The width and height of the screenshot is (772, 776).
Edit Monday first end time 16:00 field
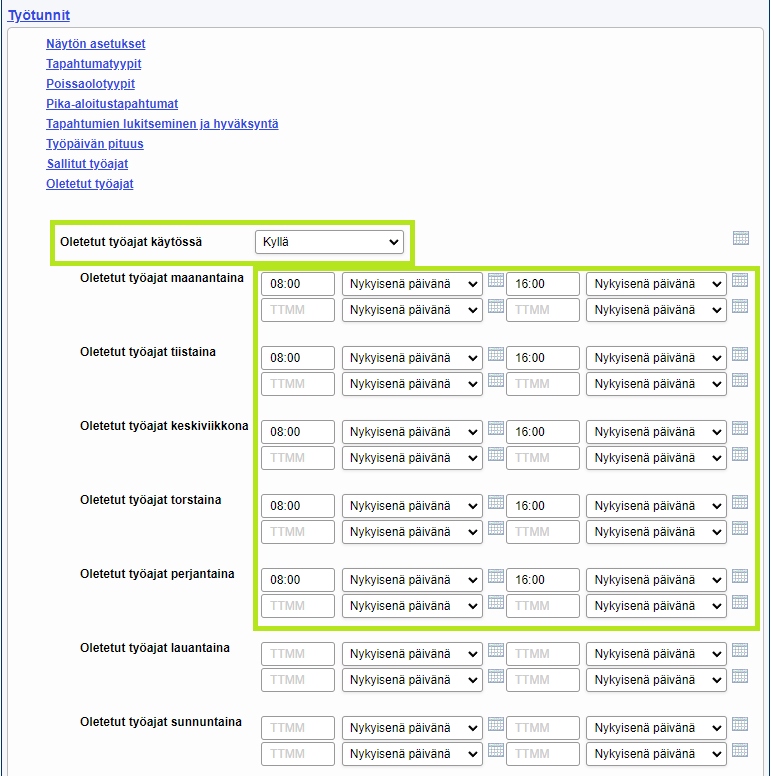click(x=542, y=284)
